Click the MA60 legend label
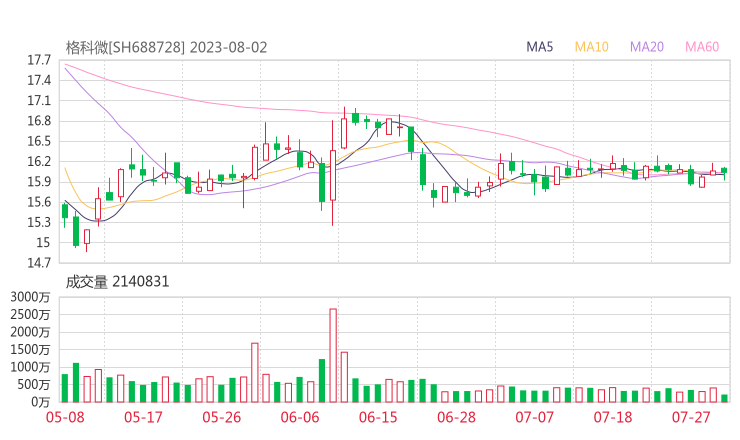The width and height of the screenshot is (740, 440). (702, 47)
